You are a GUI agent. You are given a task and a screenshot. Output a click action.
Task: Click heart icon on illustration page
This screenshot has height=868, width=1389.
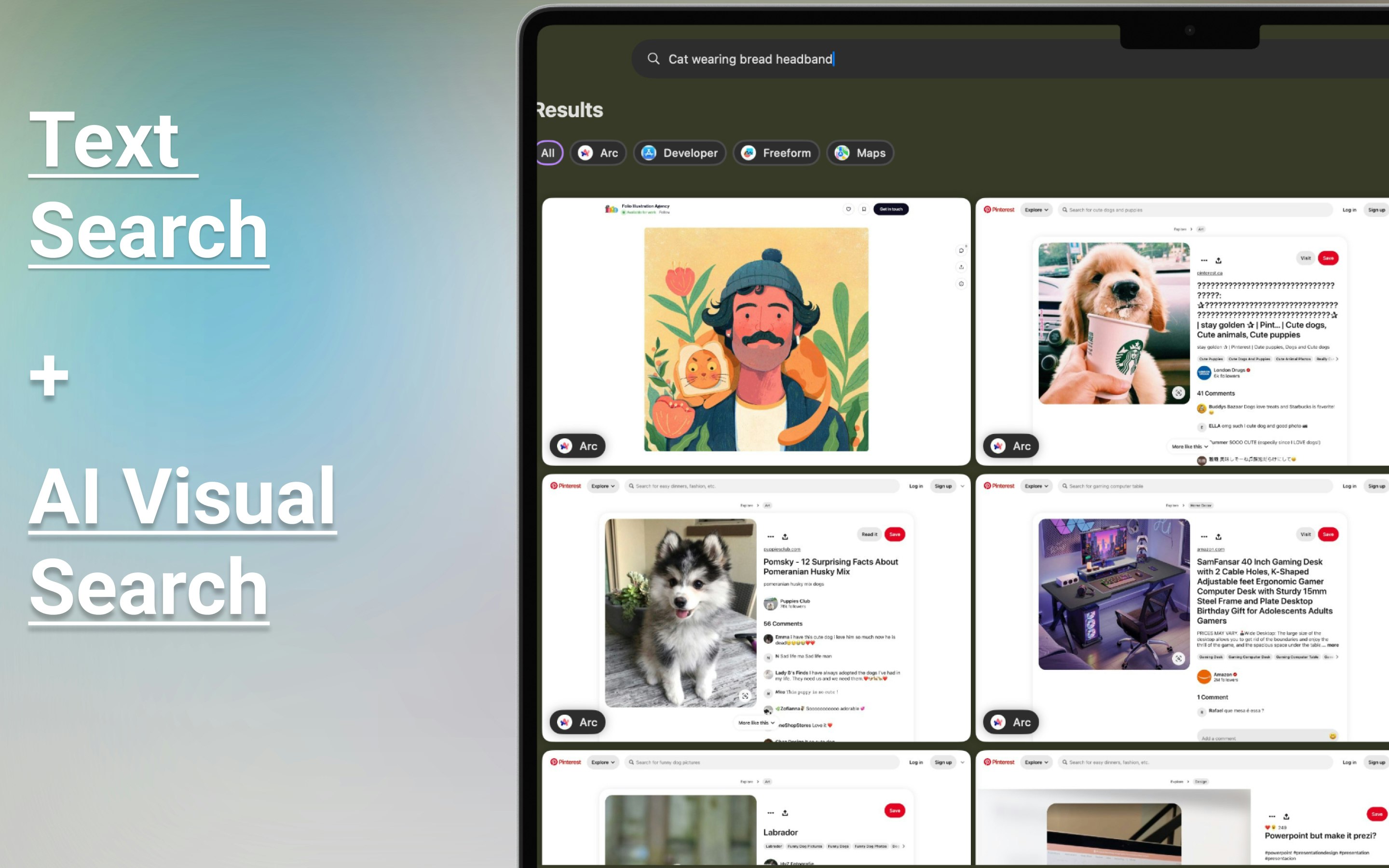click(x=848, y=210)
